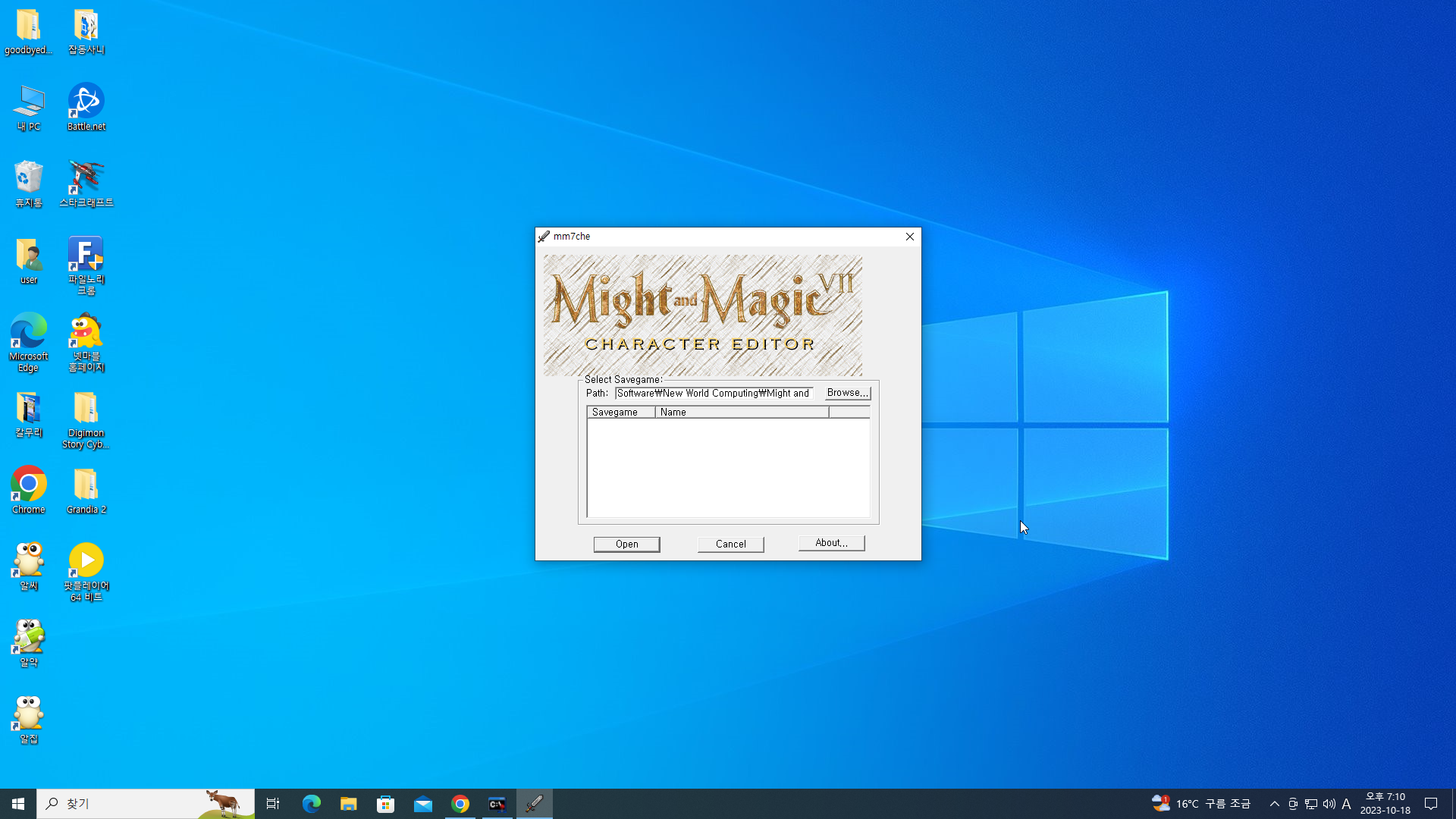Sort by the Name column header
The image size is (1456, 819).
click(x=741, y=412)
